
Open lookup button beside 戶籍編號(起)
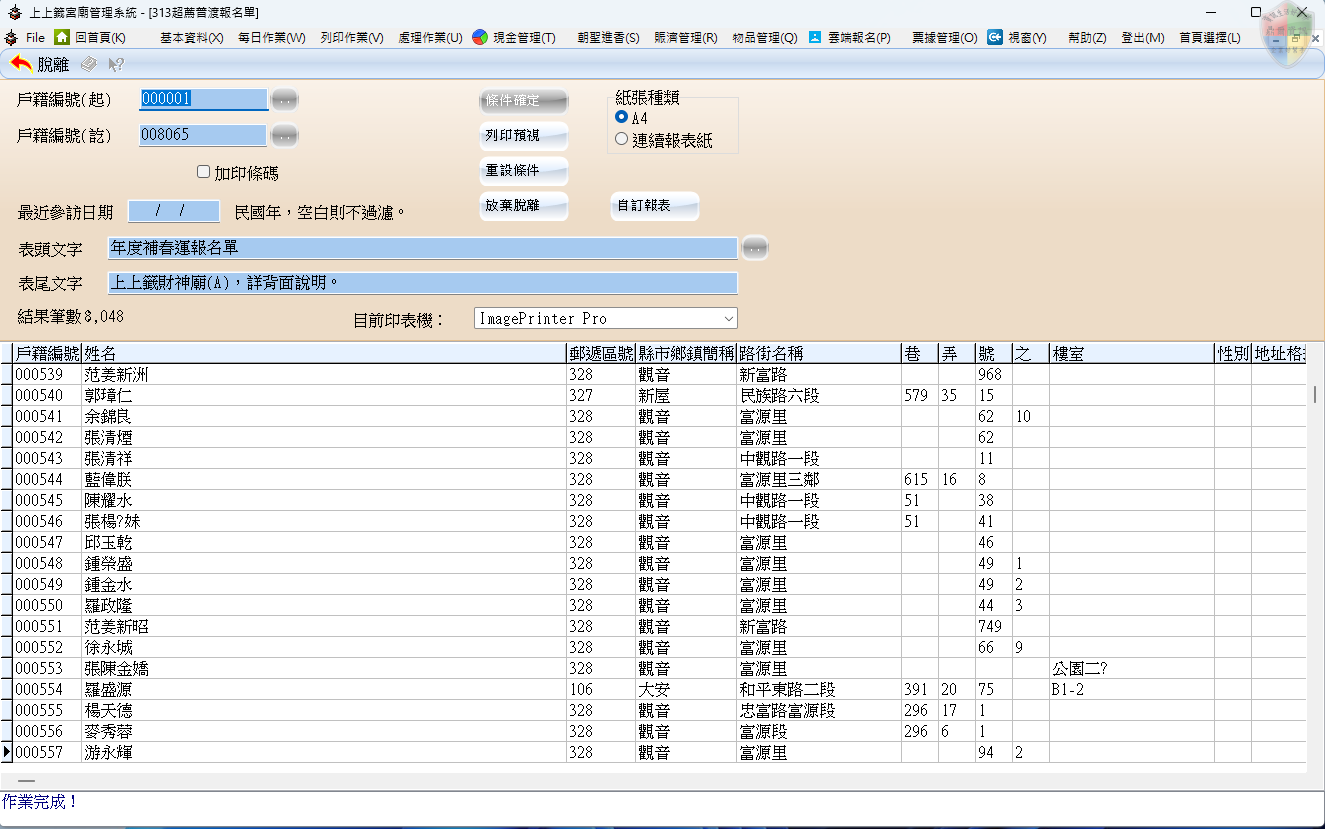click(285, 99)
